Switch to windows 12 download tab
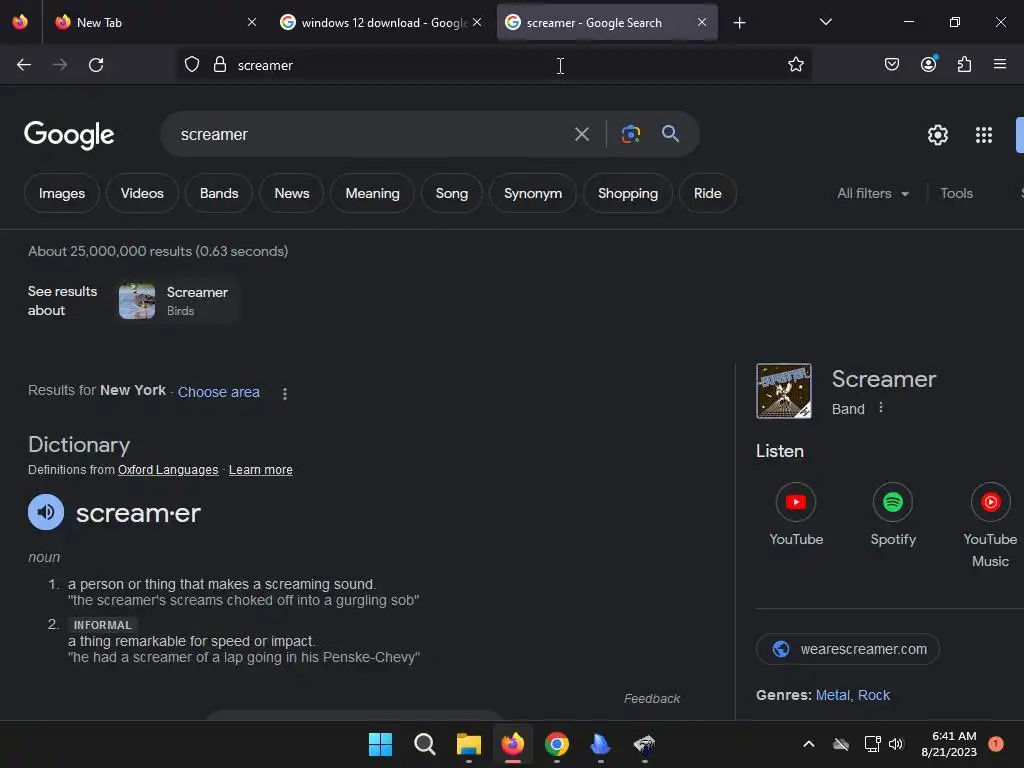The height and width of the screenshot is (768, 1024). (381, 22)
